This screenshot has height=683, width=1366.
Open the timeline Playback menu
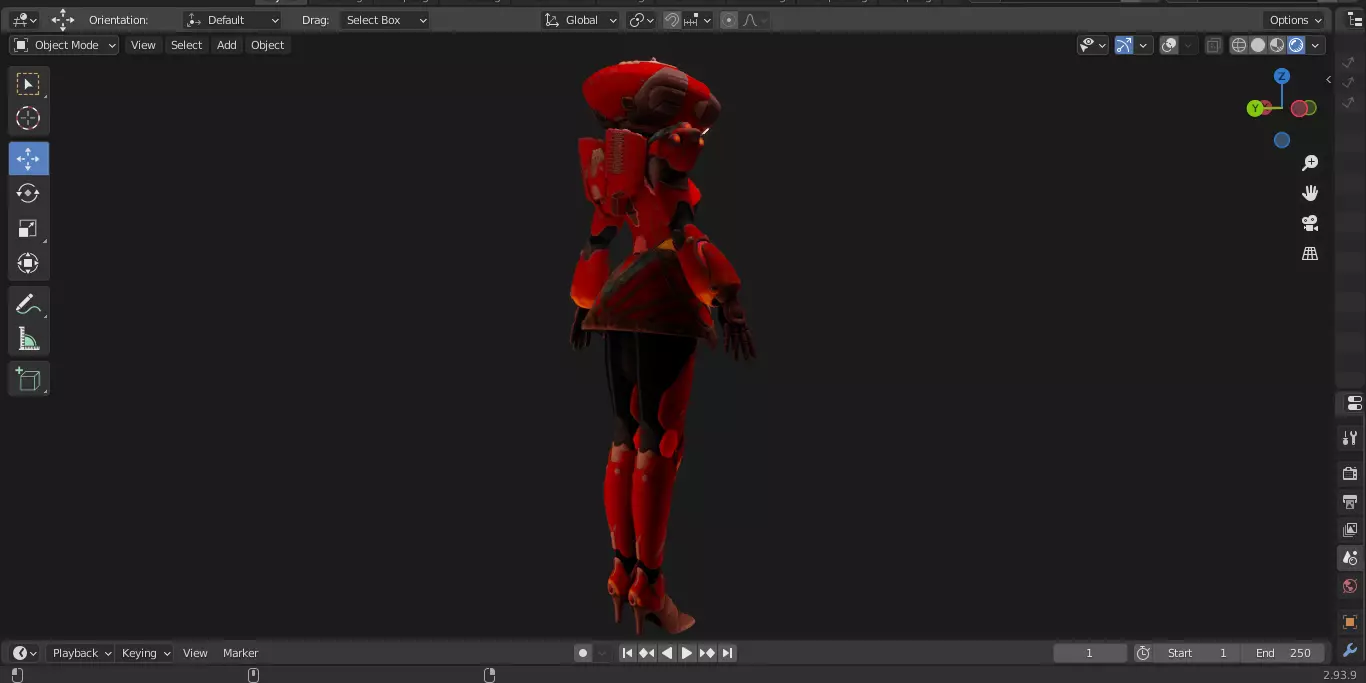tap(82, 653)
